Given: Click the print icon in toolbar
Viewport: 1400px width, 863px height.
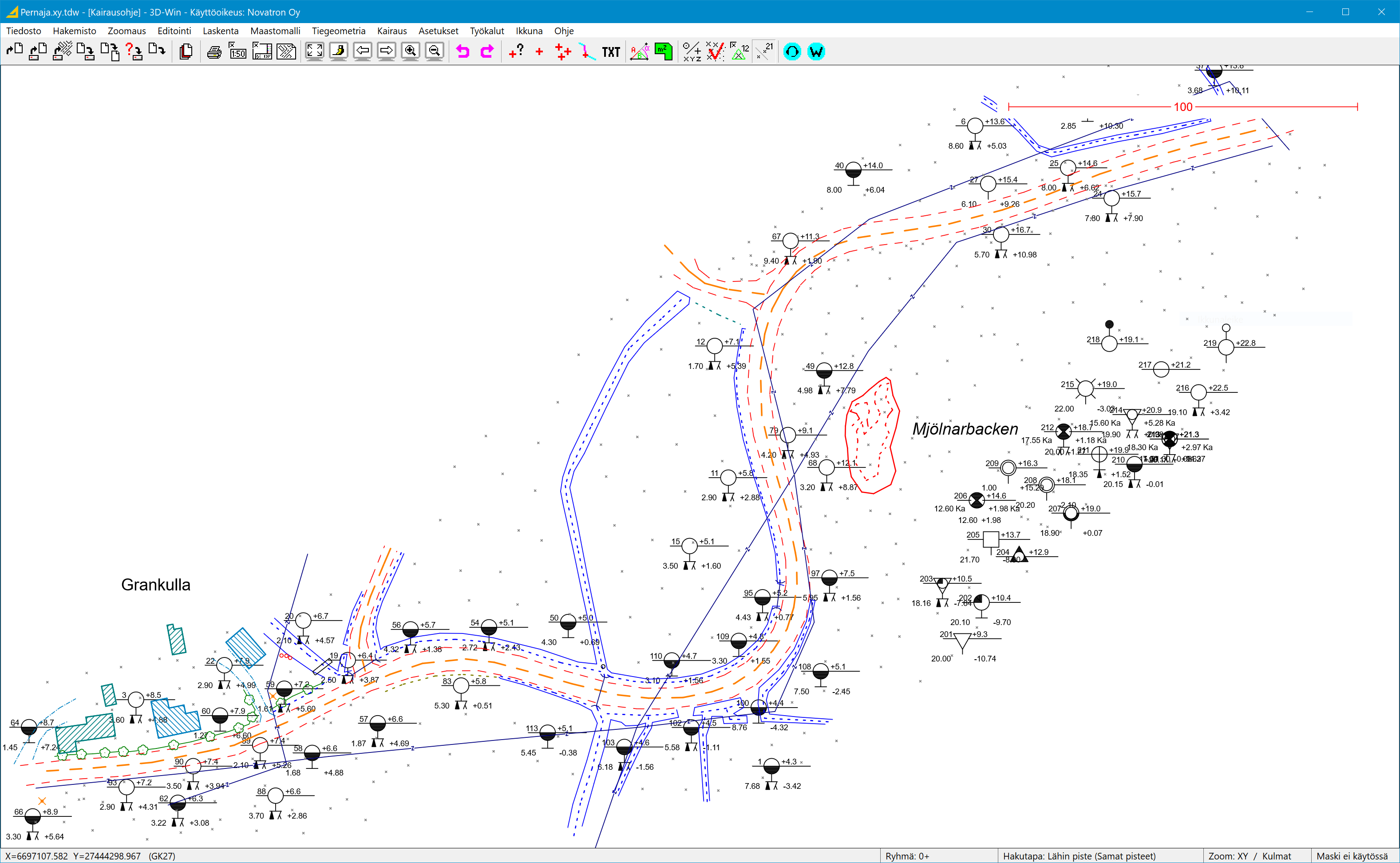Looking at the screenshot, I should point(214,52).
